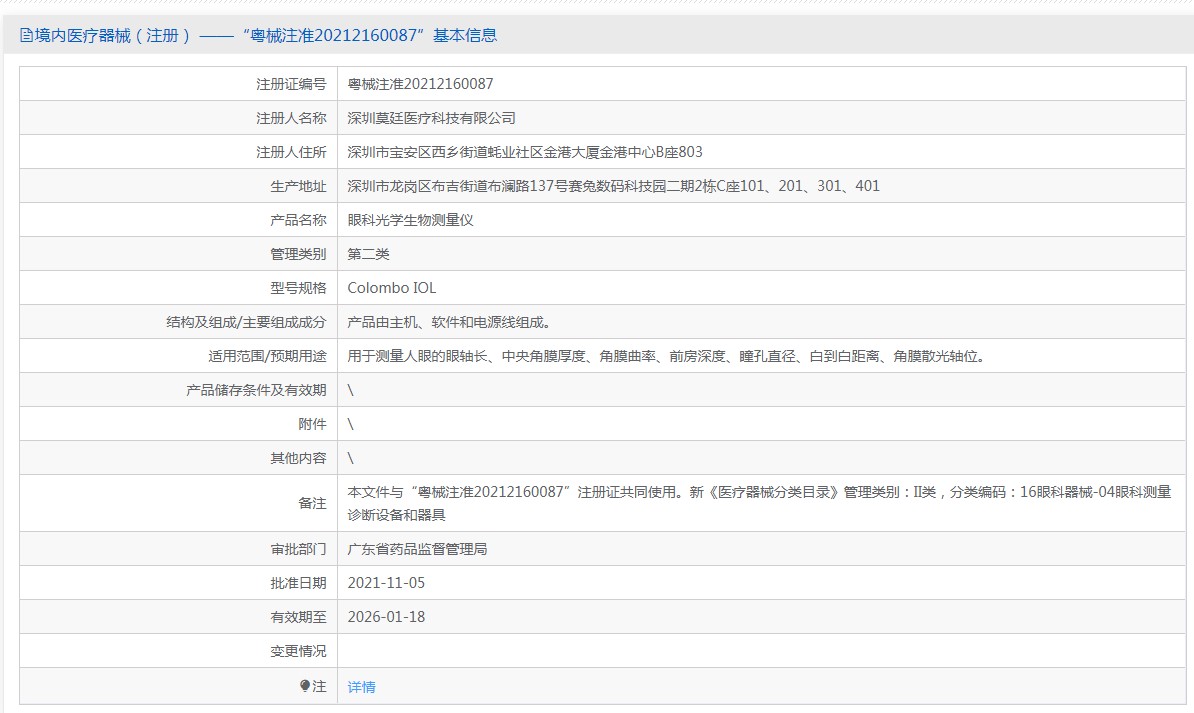Open the 详情 link in the bottom row
Image resolution: width=1194 pixels, height=713 pixels.
pyautogui.click(x=361, y=687)
